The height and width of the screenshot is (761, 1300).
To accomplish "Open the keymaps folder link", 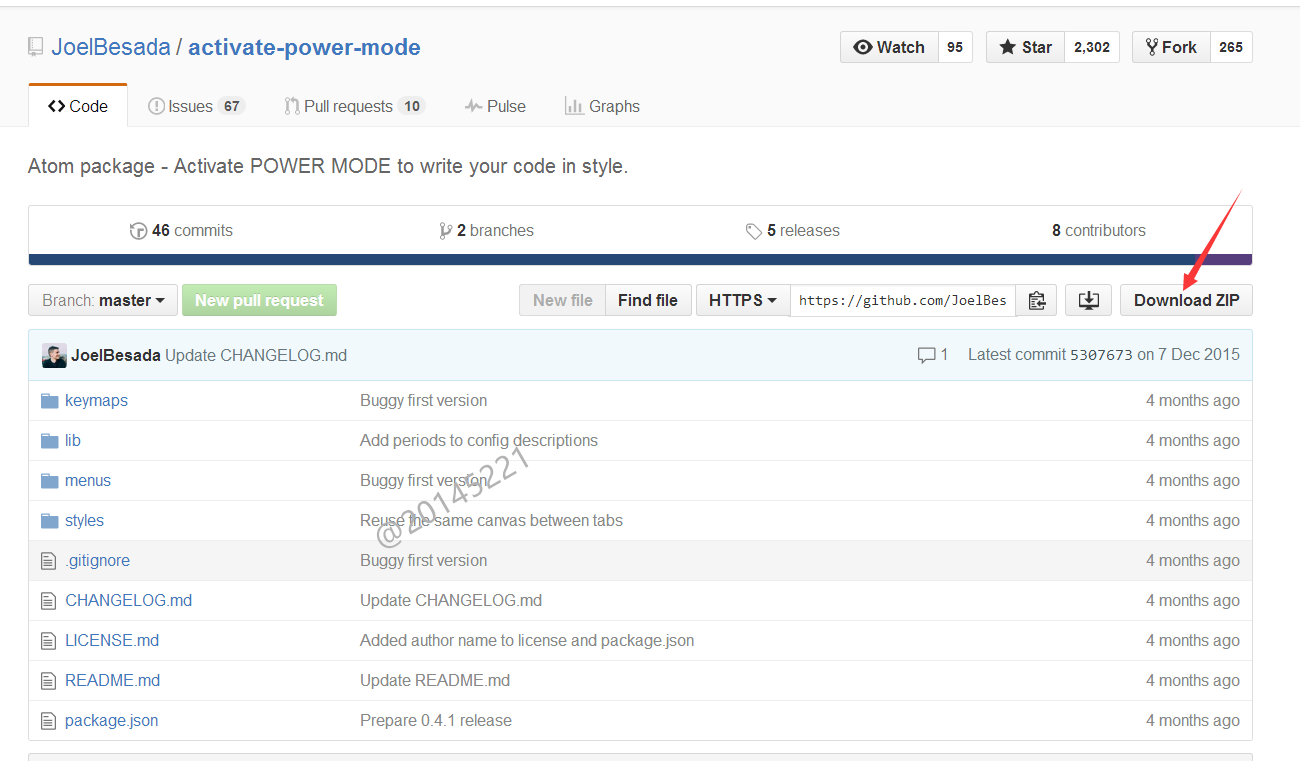I will coord(96,400).
